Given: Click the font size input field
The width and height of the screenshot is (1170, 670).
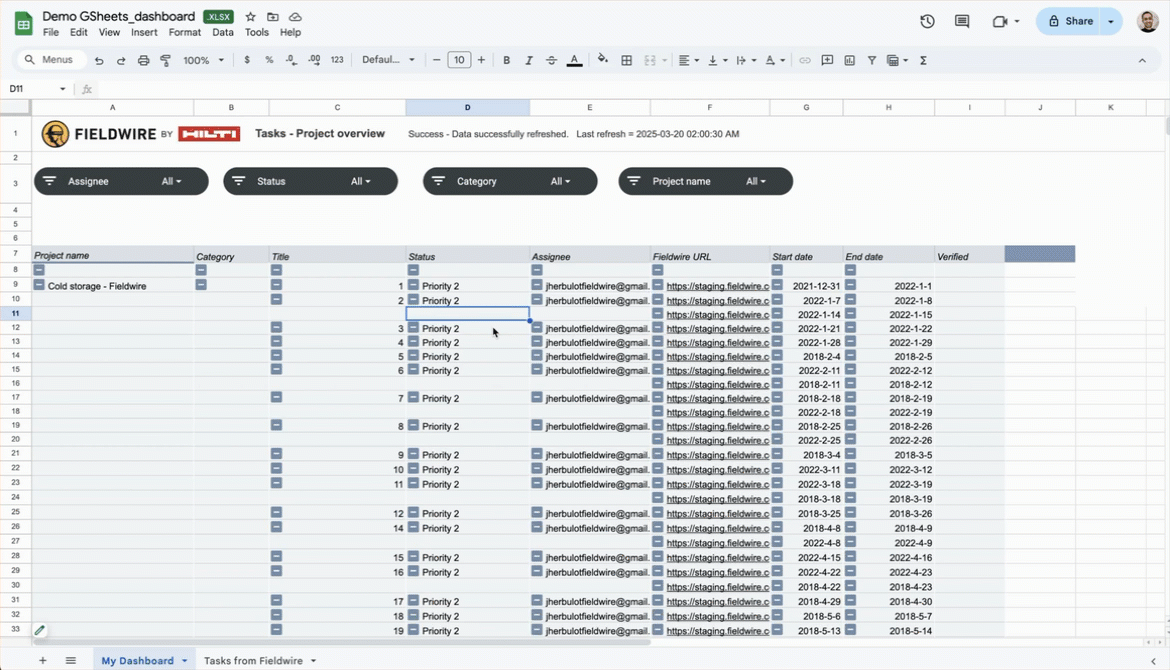Looking at the screenshot, I should click(x=459, y=60).
